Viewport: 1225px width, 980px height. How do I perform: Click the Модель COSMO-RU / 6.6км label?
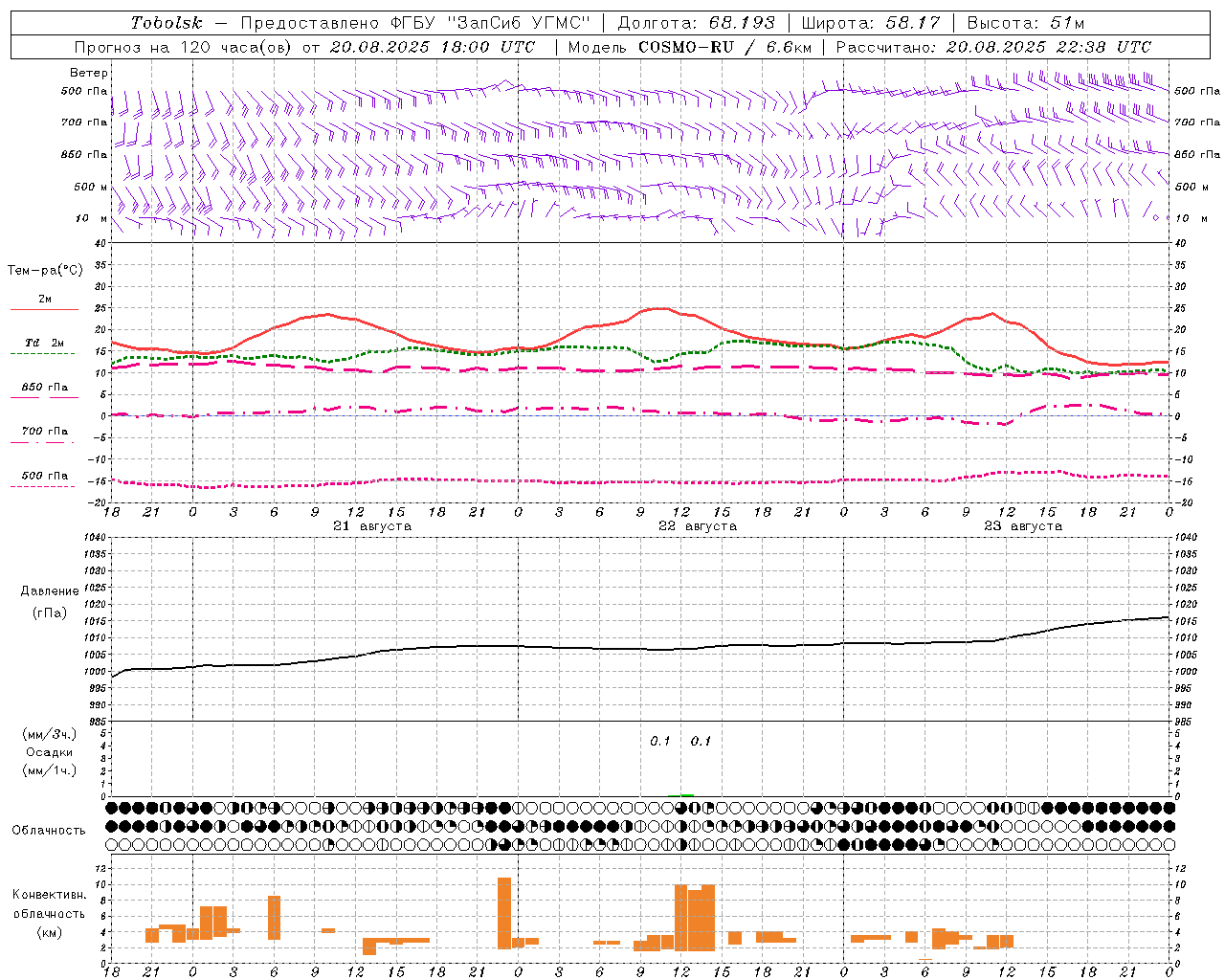pos(690,47)
